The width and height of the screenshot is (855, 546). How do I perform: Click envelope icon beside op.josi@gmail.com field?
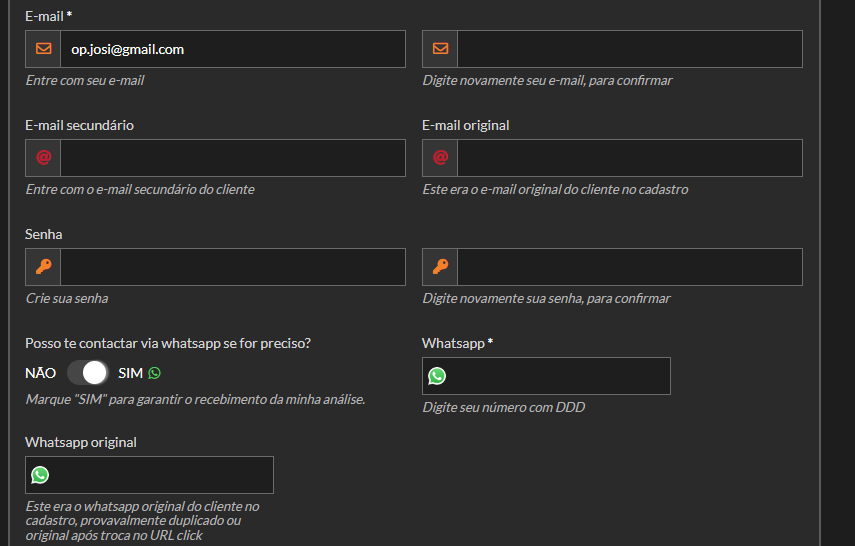click(43, 49)
